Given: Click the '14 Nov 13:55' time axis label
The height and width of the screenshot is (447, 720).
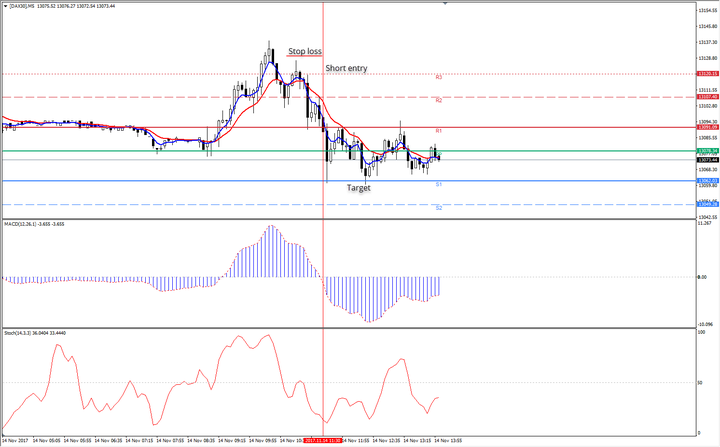Looking at the screenshot, I should (448, 441).
